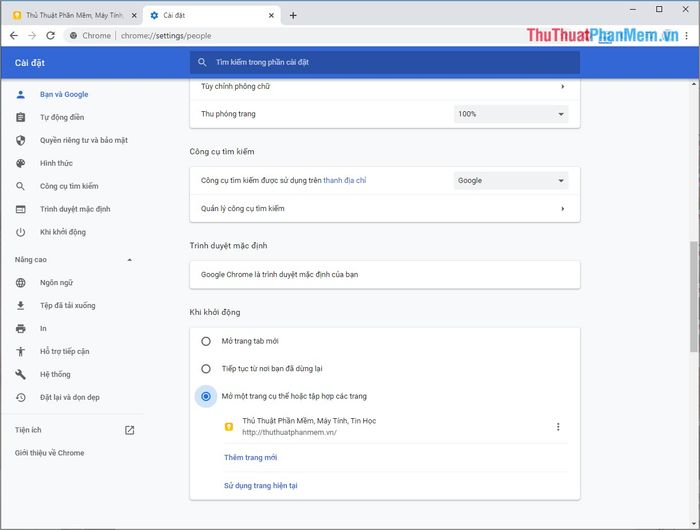Click text Google Chrome là trình duyệt mặc định
700x530 pixels.
point(279,275)
